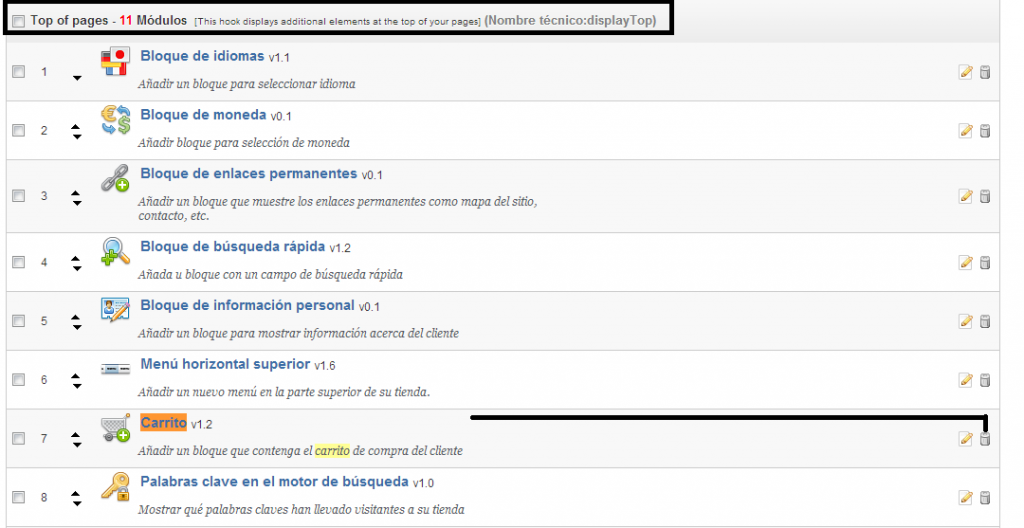
Task: Edit the Bloque de enlaces permanentes module
Action: tap(965, 196)
